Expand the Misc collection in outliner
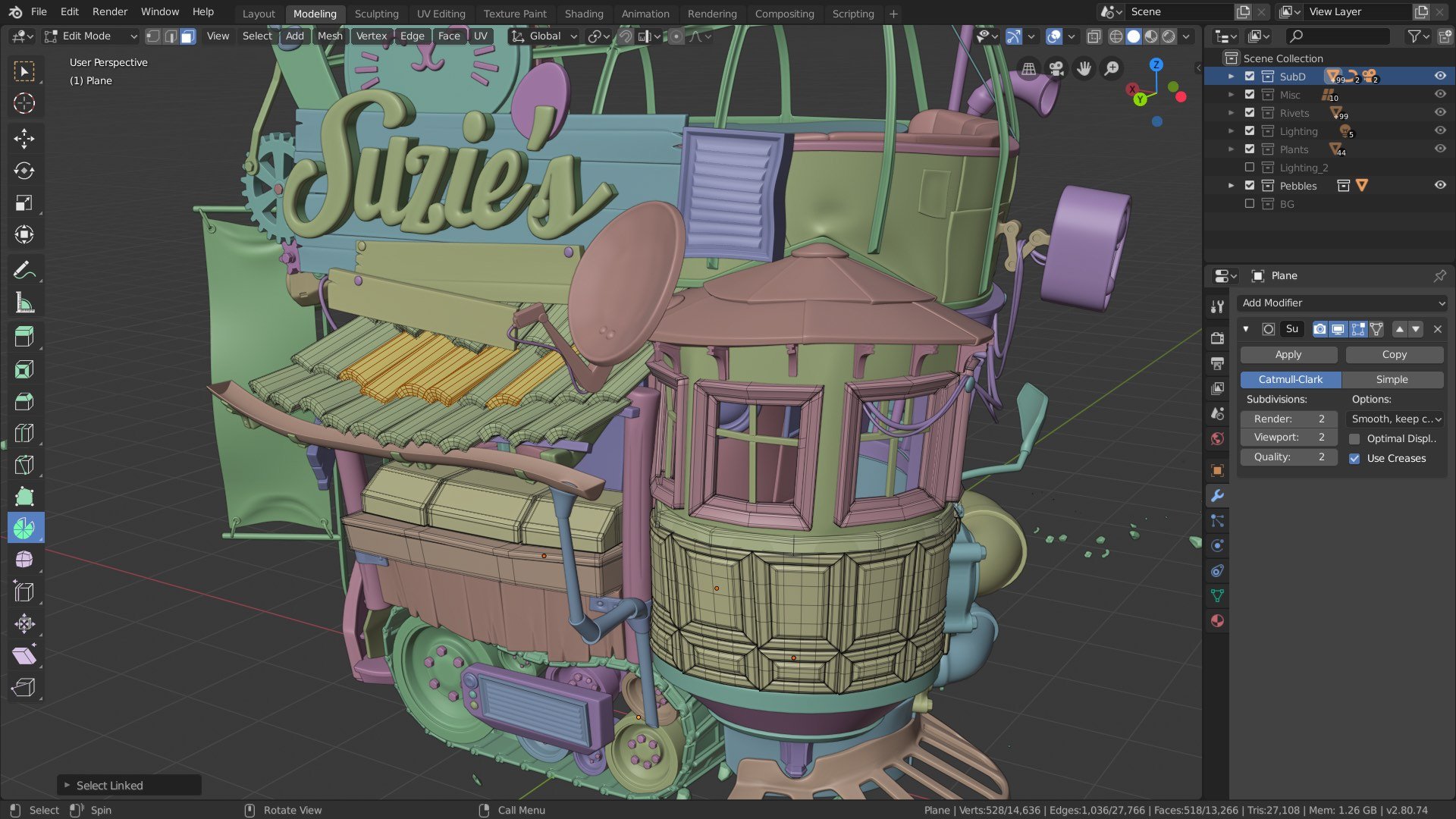The width and height of the screenshot is (1456, 819). tap(1231, 94)
